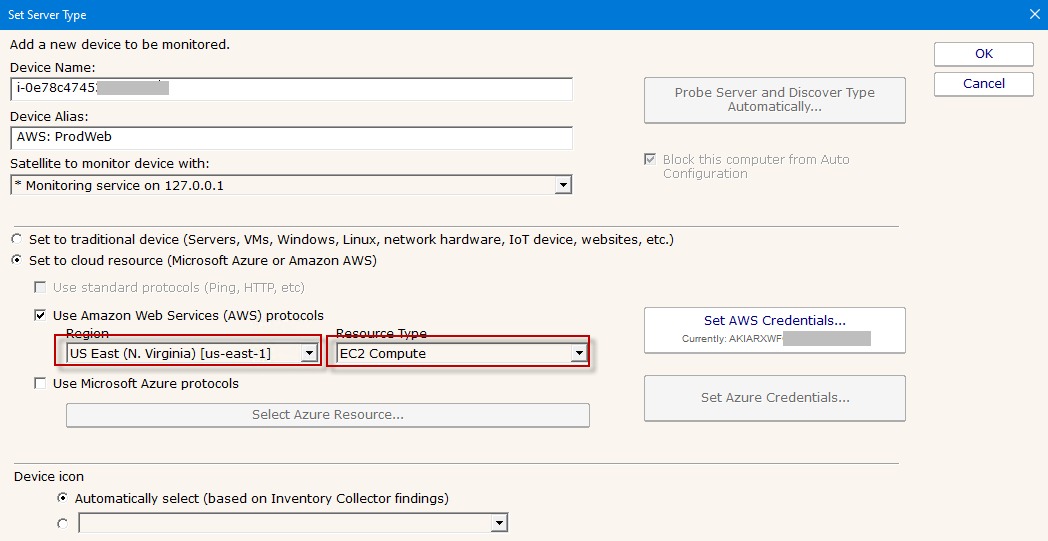Click the Set Azure Credentials button

click(x=774, y=398)
